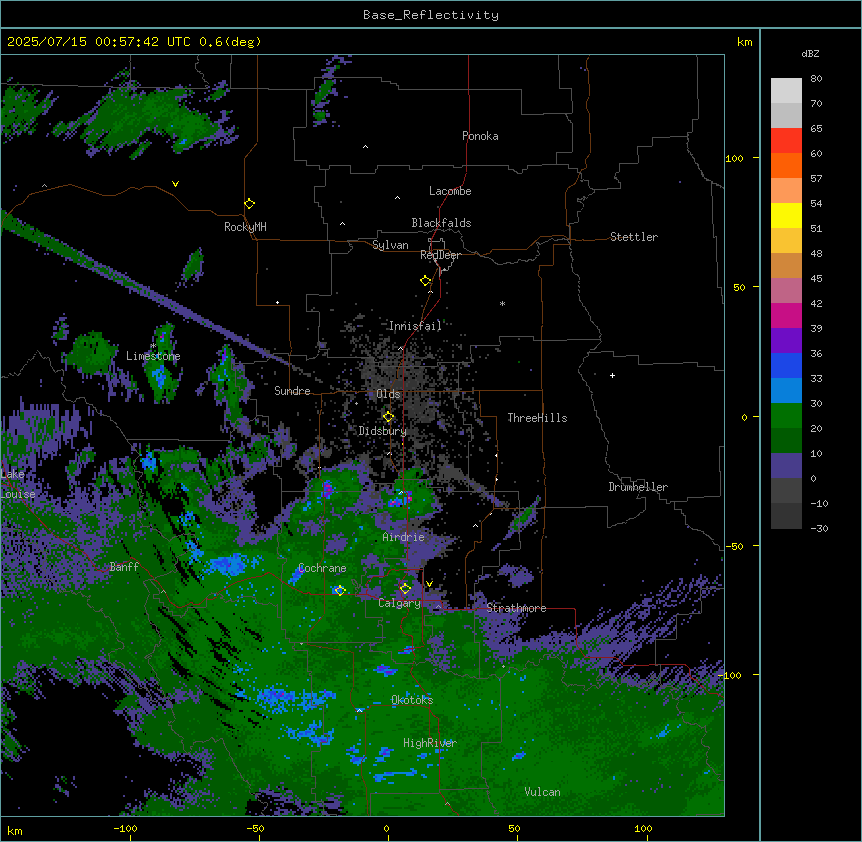Click the yellow 54 dBZ legend band
862x842 pixels.
pyautogui.click(x=786, y=215)
